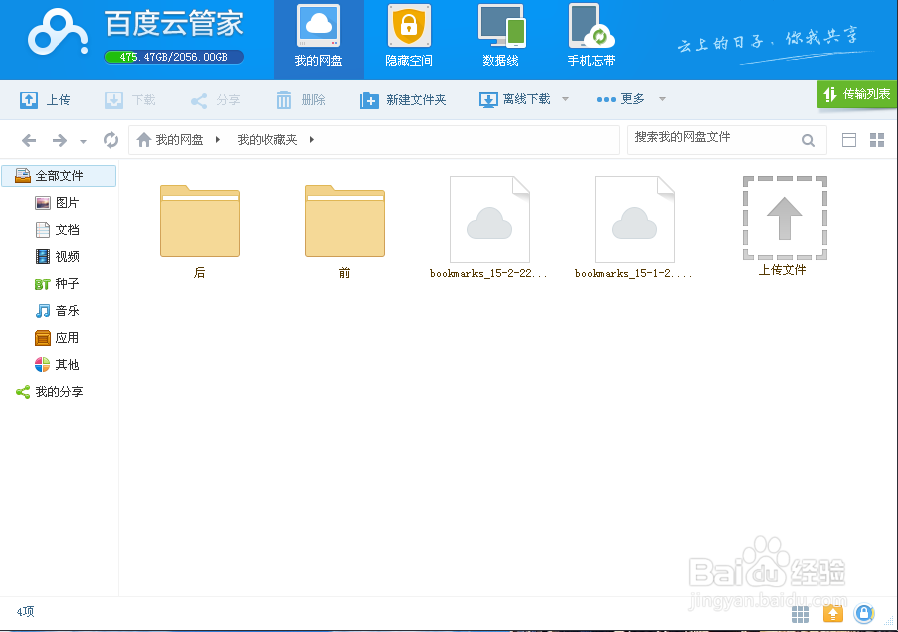Select 应用 category in the sidebar

[x=57, y=338]
